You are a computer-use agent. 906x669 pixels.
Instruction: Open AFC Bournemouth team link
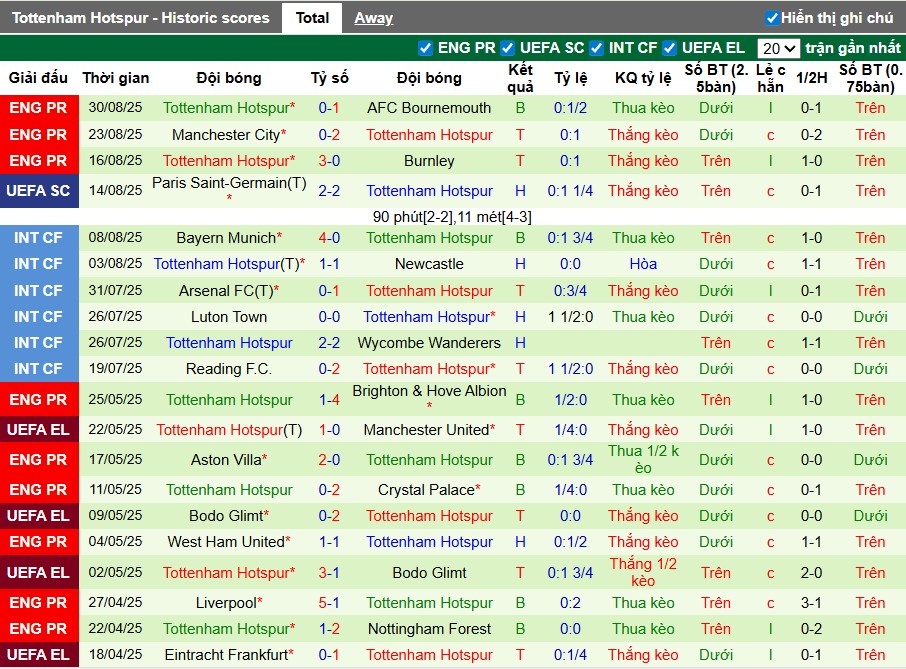(x=429, y=108)
